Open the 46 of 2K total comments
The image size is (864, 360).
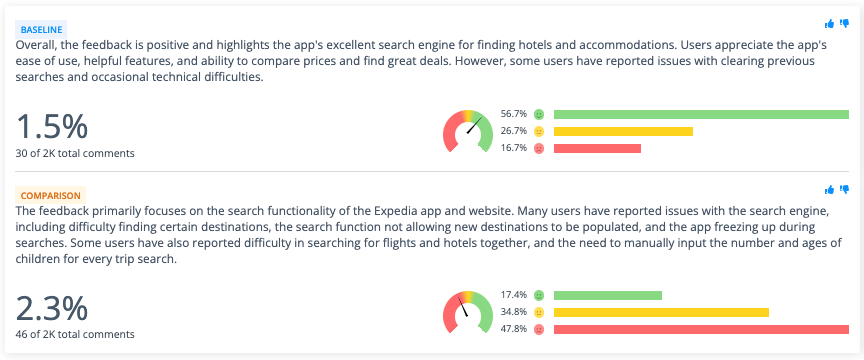pyautogui.click(x=75, y=334)
